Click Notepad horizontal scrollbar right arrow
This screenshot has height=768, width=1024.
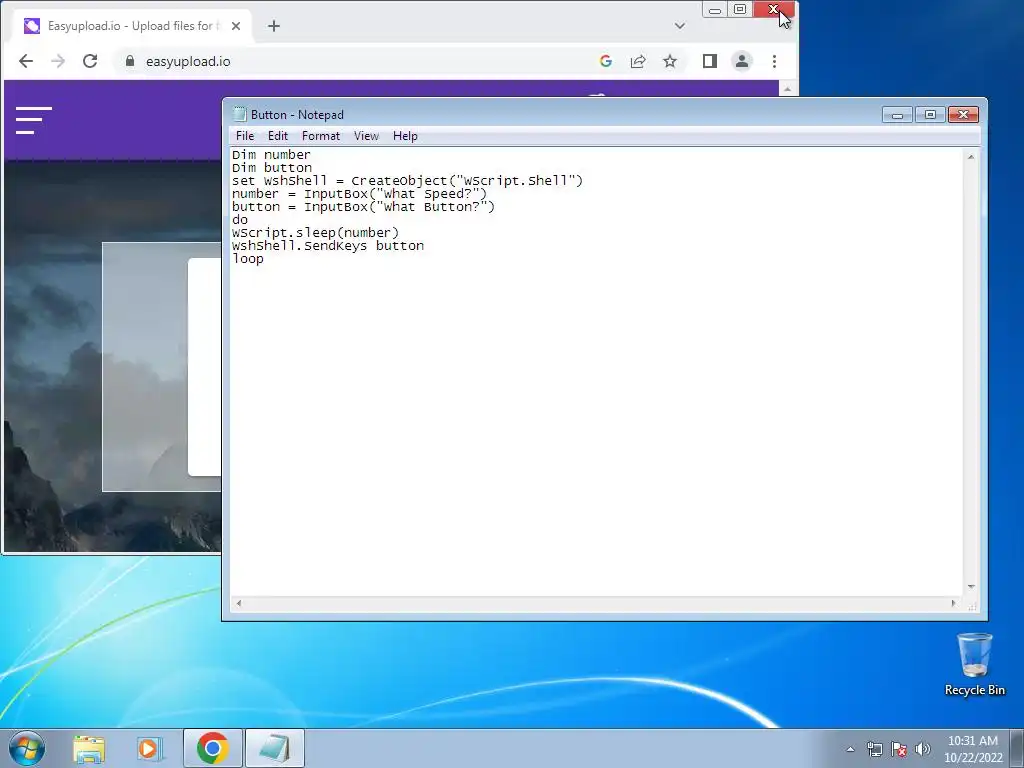[953, 603]
